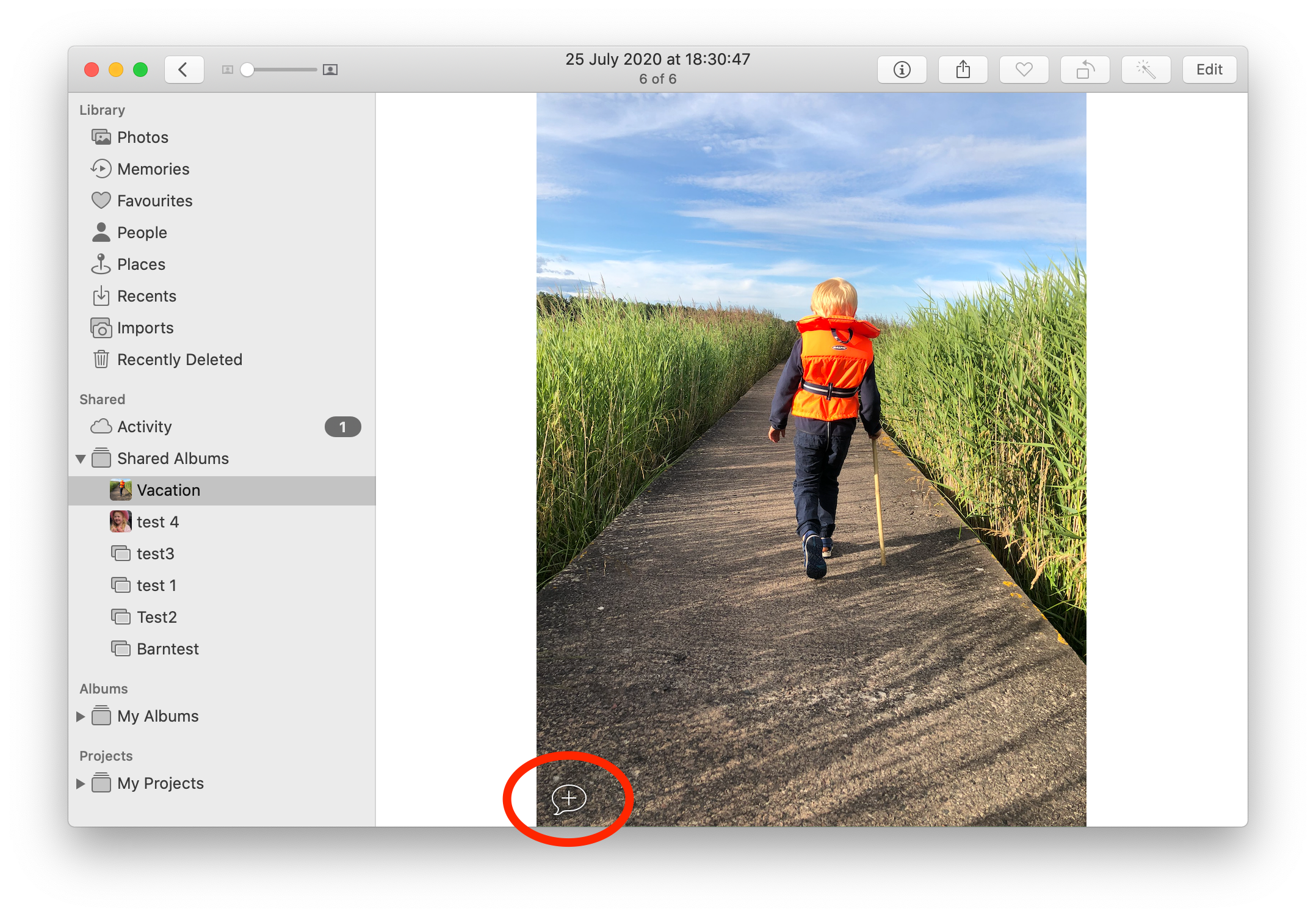Open the test 4 shared album
Viewport: 1316px width, 917px height.
(222, 522)
